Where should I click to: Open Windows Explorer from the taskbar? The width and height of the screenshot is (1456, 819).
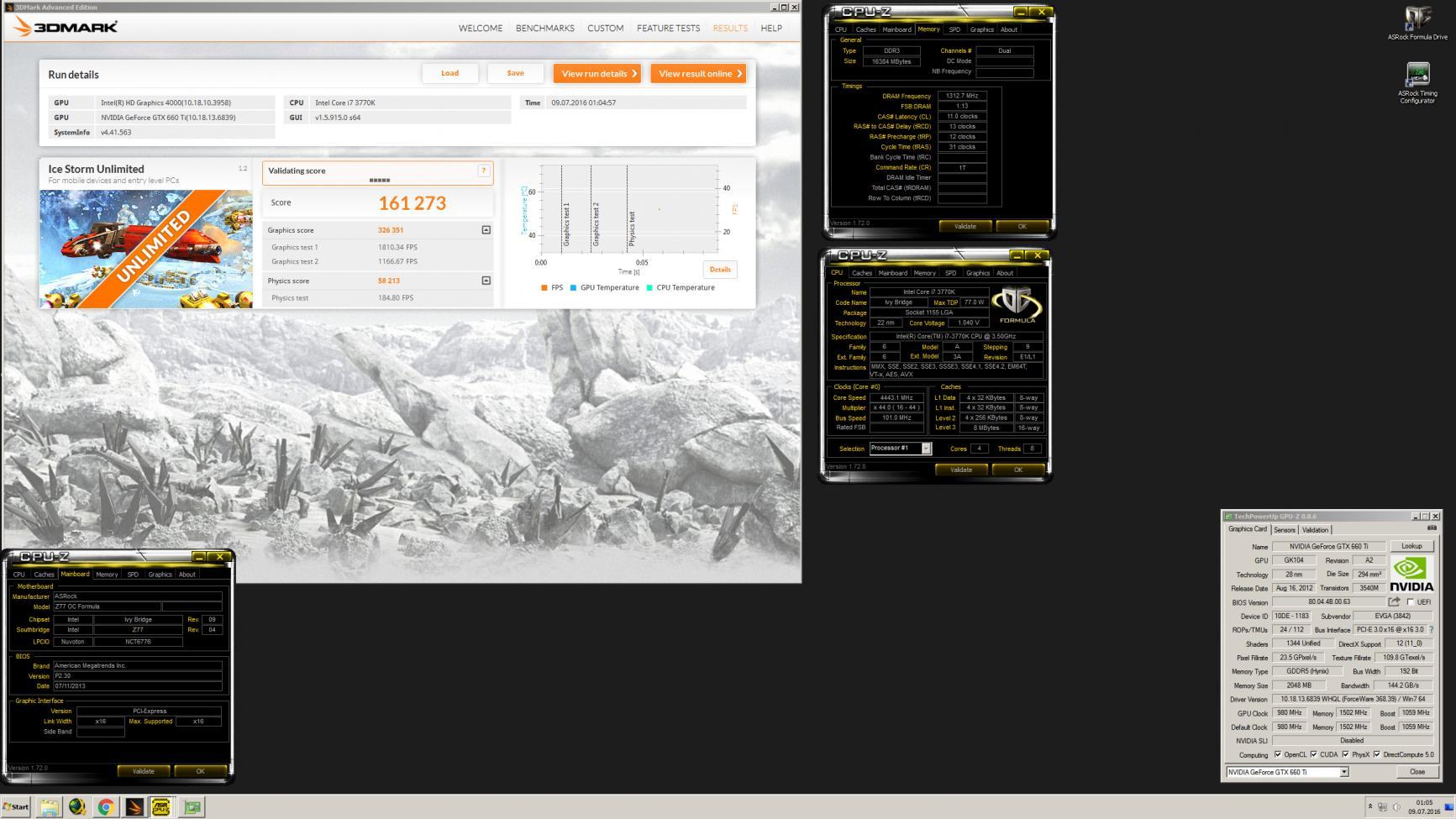50,807
